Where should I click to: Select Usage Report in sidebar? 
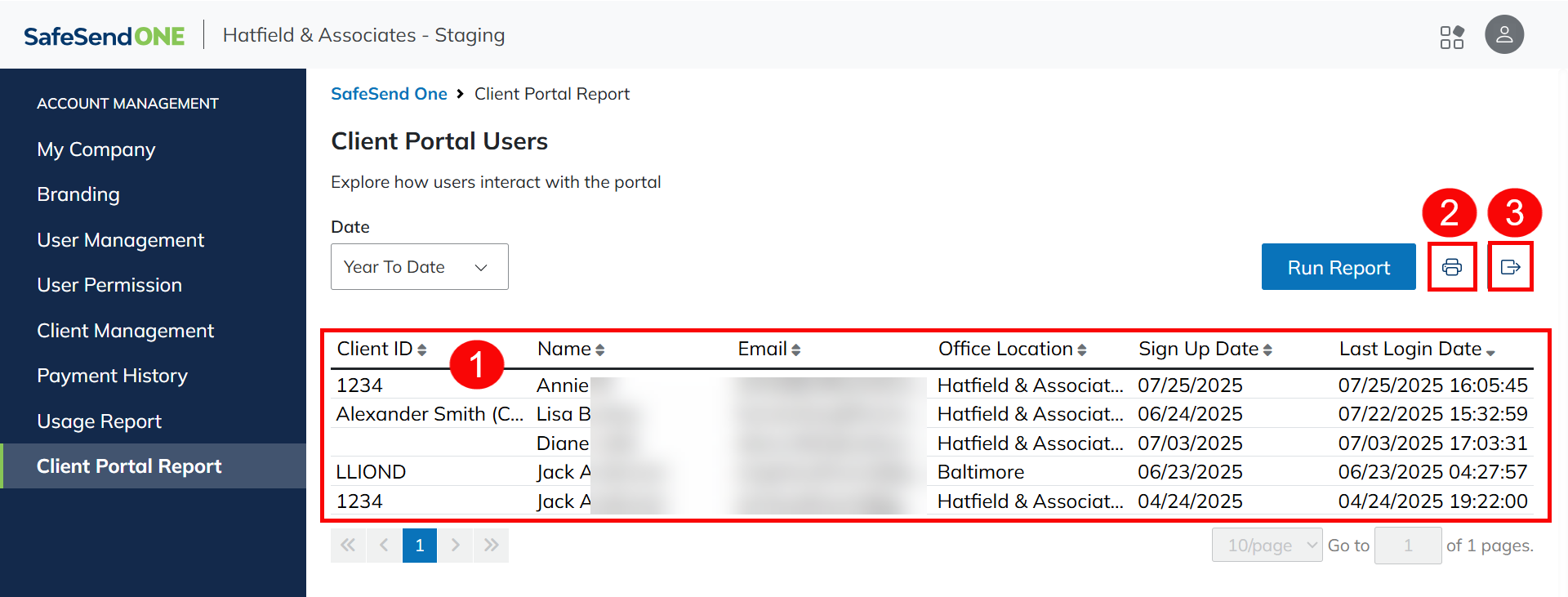click(99, 421)
